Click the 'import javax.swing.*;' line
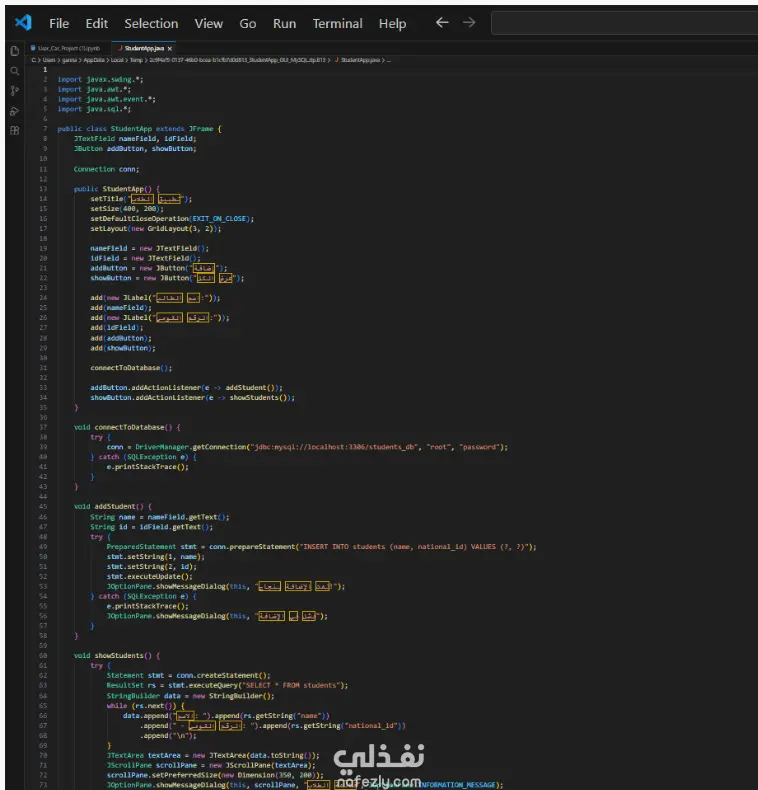This screenshot has width=758, height=790. 100,80
